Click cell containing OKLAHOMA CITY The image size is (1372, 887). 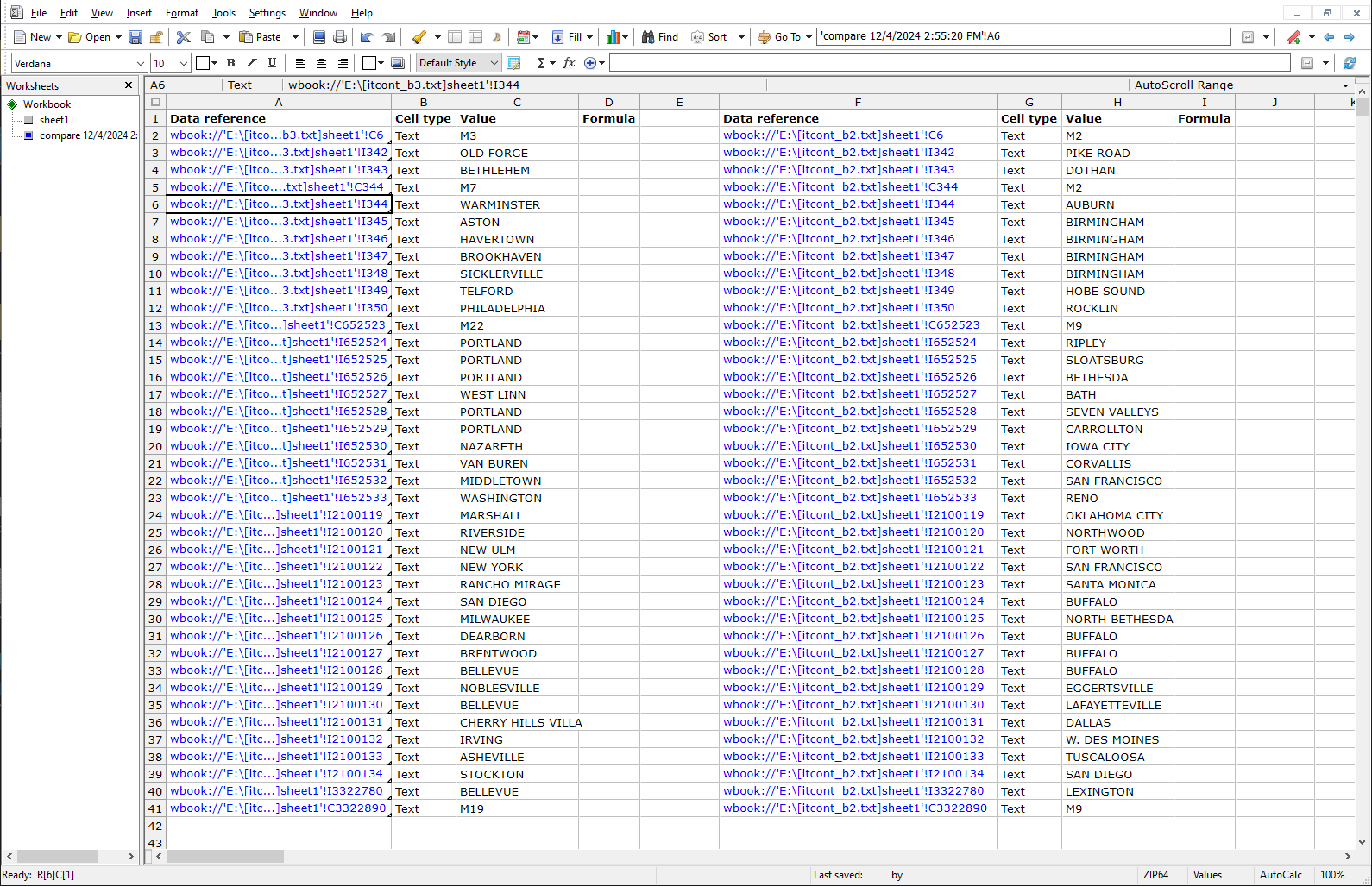(1117, 515)
